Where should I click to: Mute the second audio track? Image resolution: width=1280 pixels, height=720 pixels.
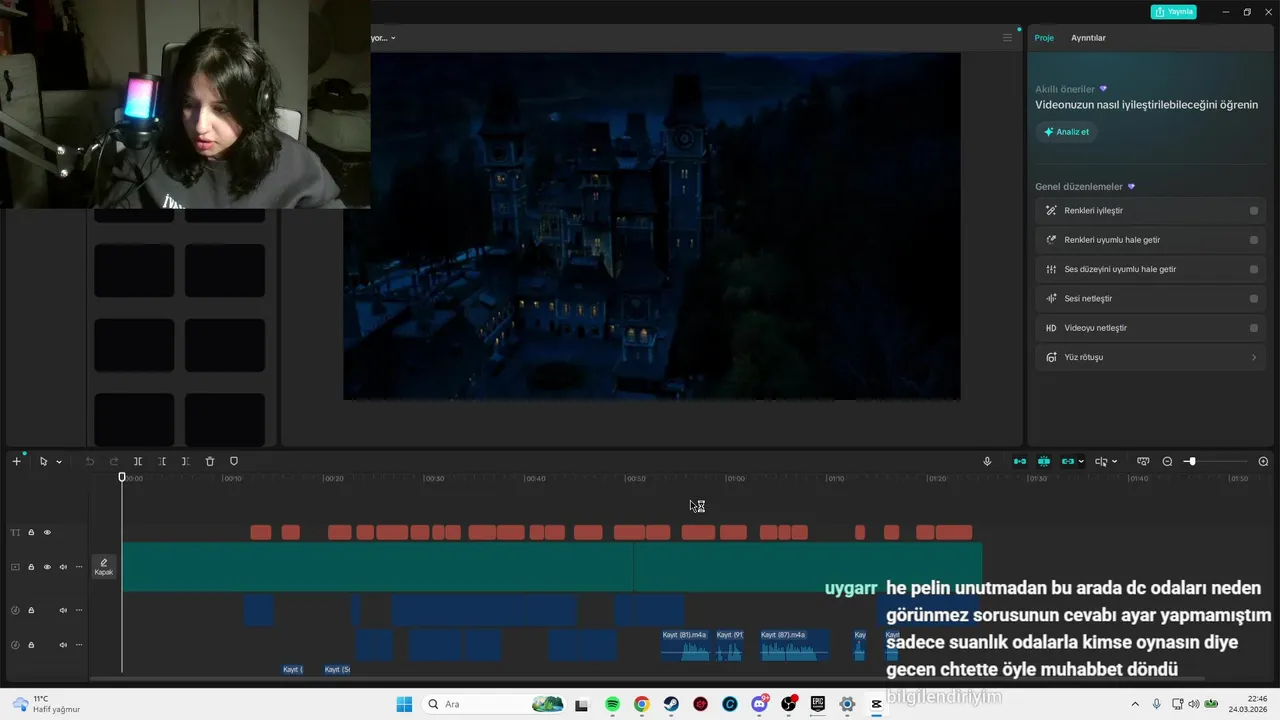click(x=63, y=645)
